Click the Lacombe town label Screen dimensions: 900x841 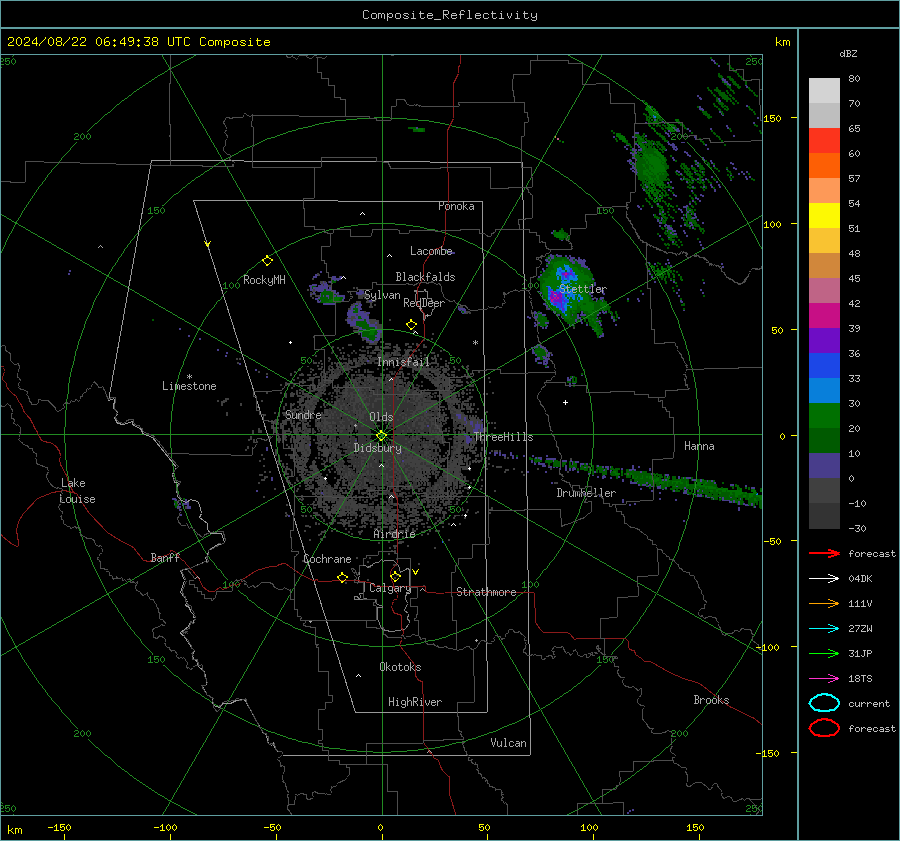pos(431,251)
